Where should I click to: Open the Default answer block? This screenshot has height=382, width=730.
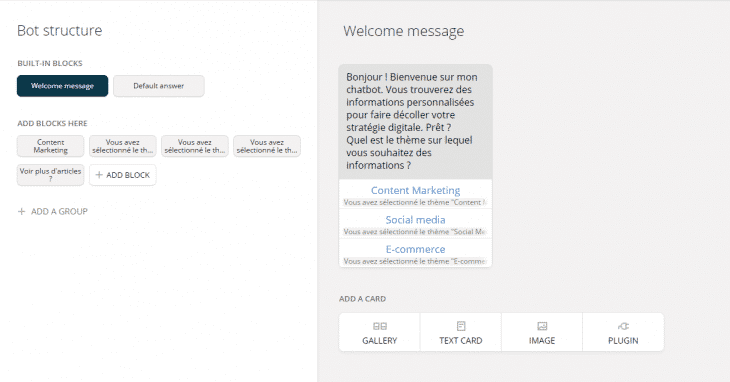pyautogui.click(x=159, y=86)
